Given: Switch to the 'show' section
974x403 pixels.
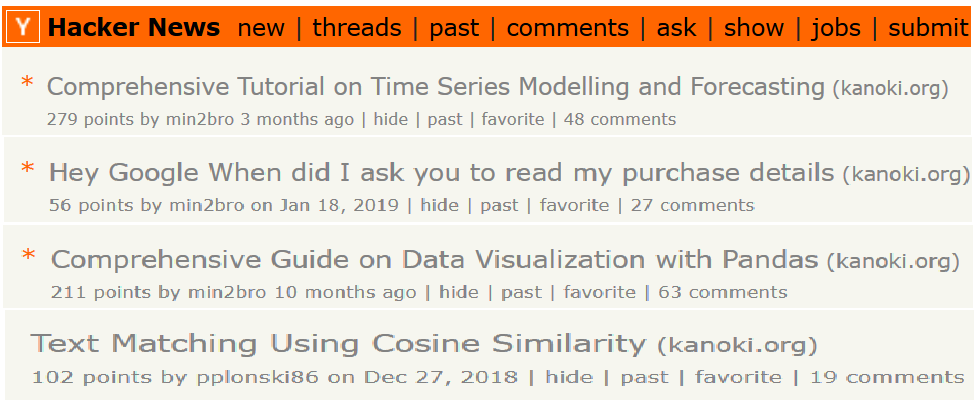Looking at the screenshot, I should (754, 28).
